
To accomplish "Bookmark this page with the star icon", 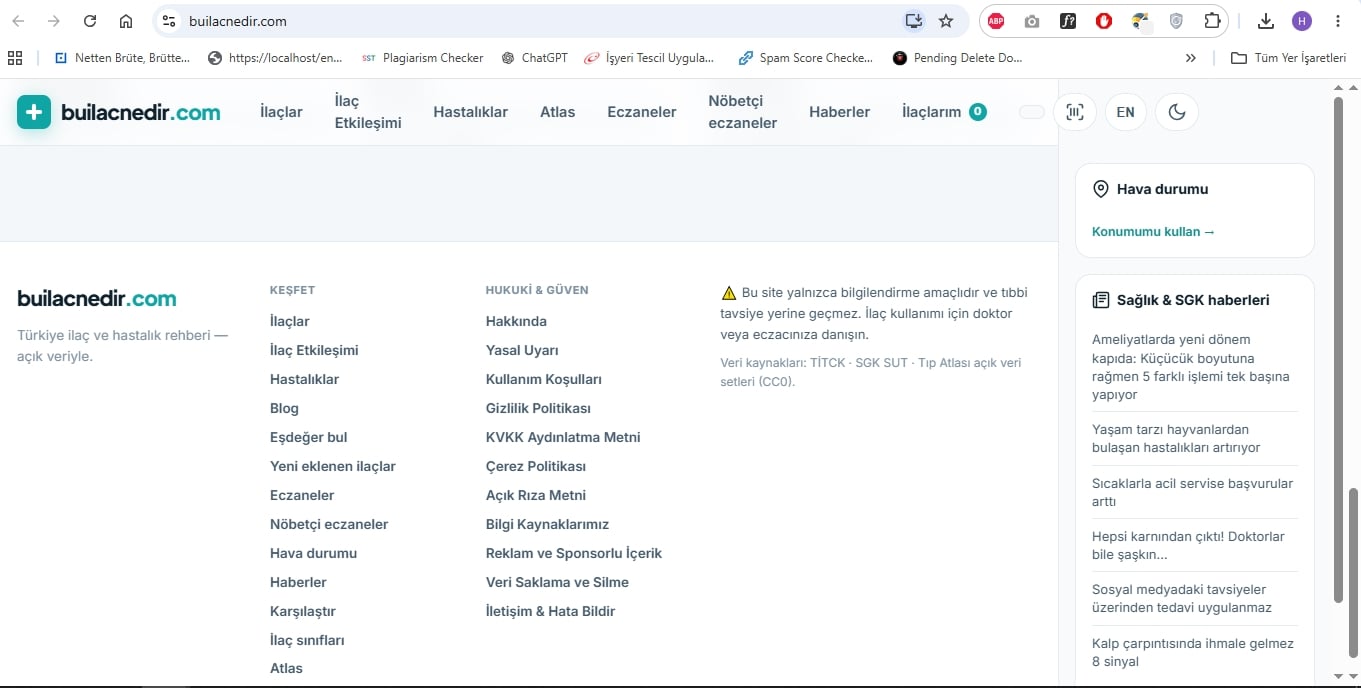I will [x=946, y=21].
